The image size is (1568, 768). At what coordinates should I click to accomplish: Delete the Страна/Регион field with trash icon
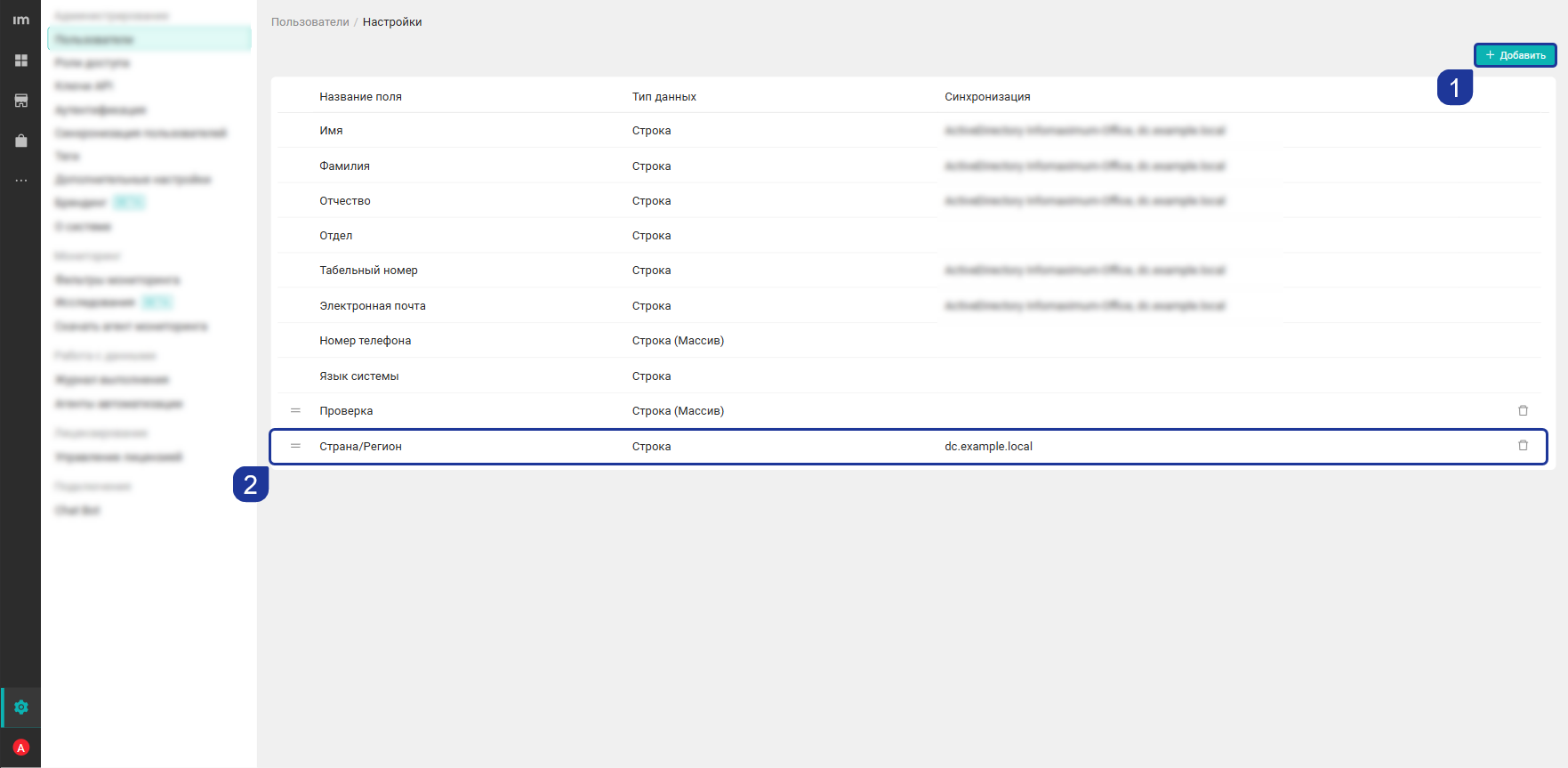click(x=1523, y=445)
